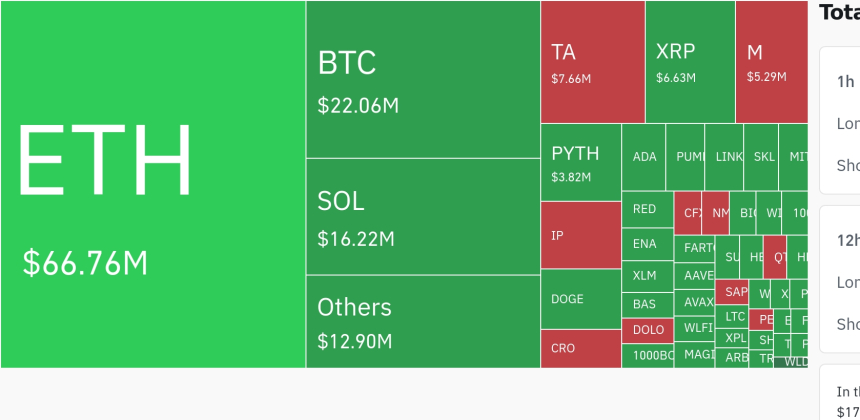Select the red TA $7.66M tile
This screenshot has width=860, height=420.
592,62
